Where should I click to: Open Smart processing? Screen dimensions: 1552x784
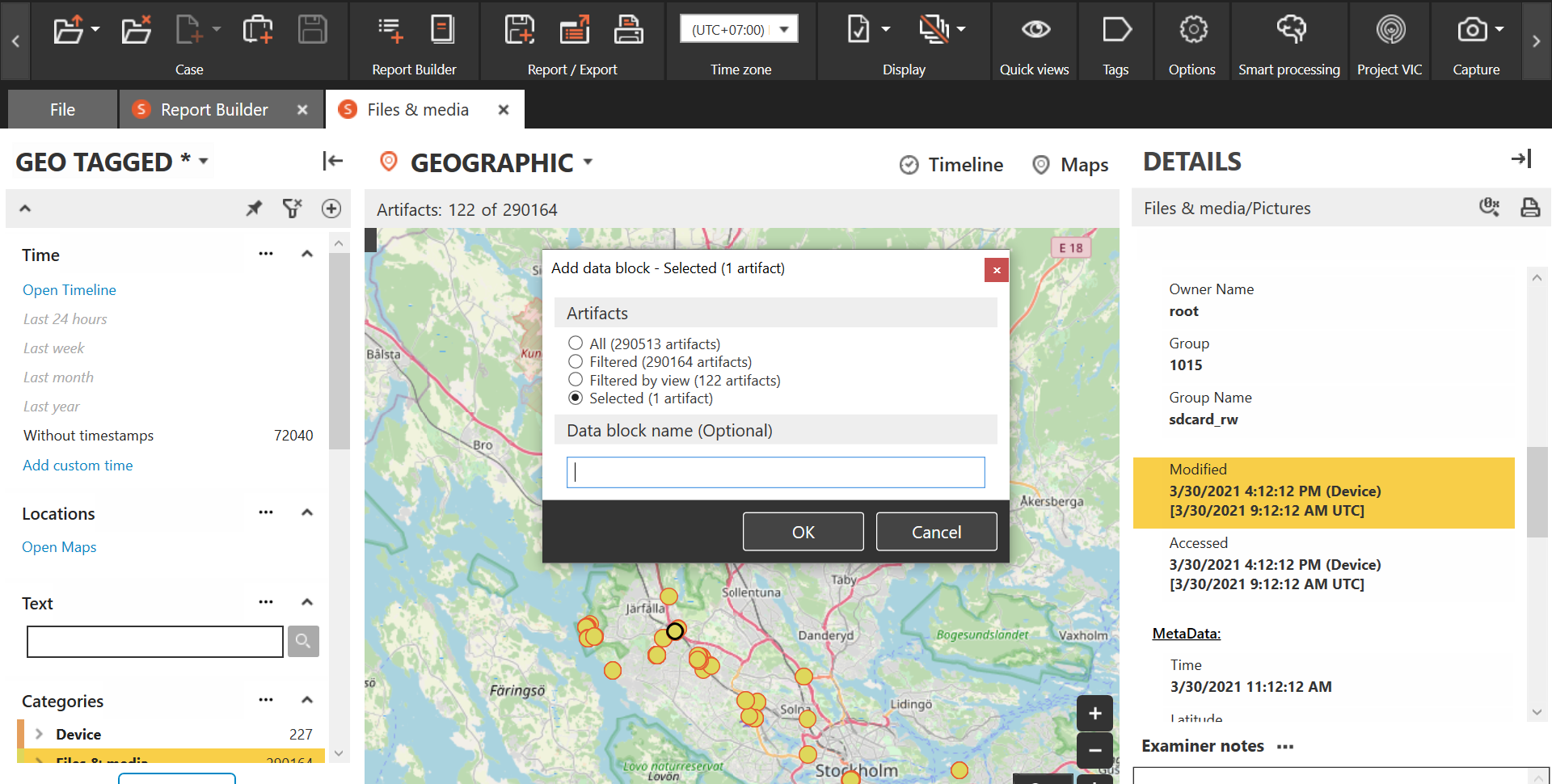tap(1289, 29)
